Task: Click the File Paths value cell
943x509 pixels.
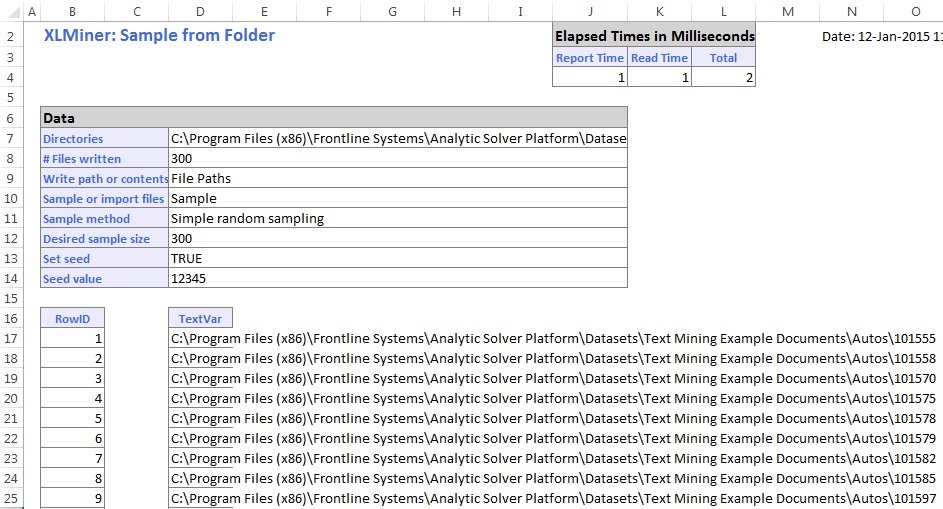Action: [x=398, y=179]
